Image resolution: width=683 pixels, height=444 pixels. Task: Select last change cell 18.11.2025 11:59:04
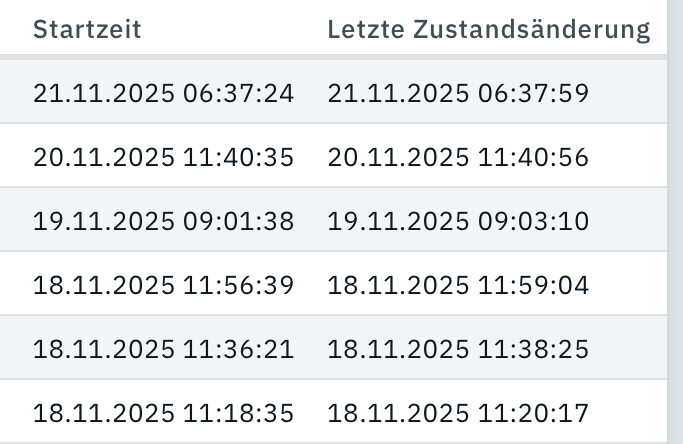point(457,285)
